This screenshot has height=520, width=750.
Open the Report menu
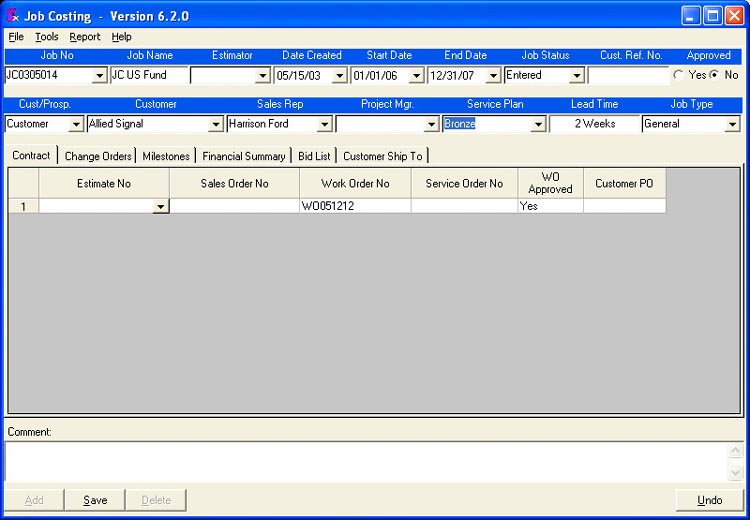(85, 37)
